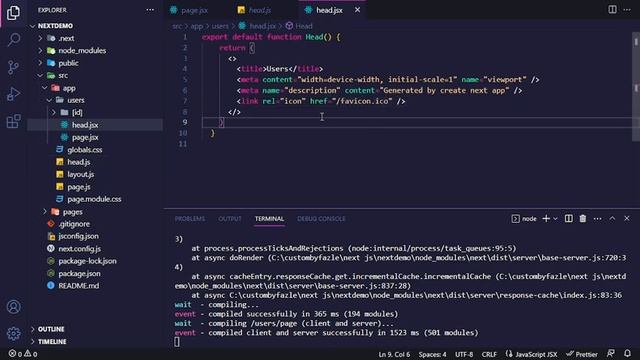Open the Extensions view
The width and height of the screenshot is (640, 360).
click(x=13, y=121)
